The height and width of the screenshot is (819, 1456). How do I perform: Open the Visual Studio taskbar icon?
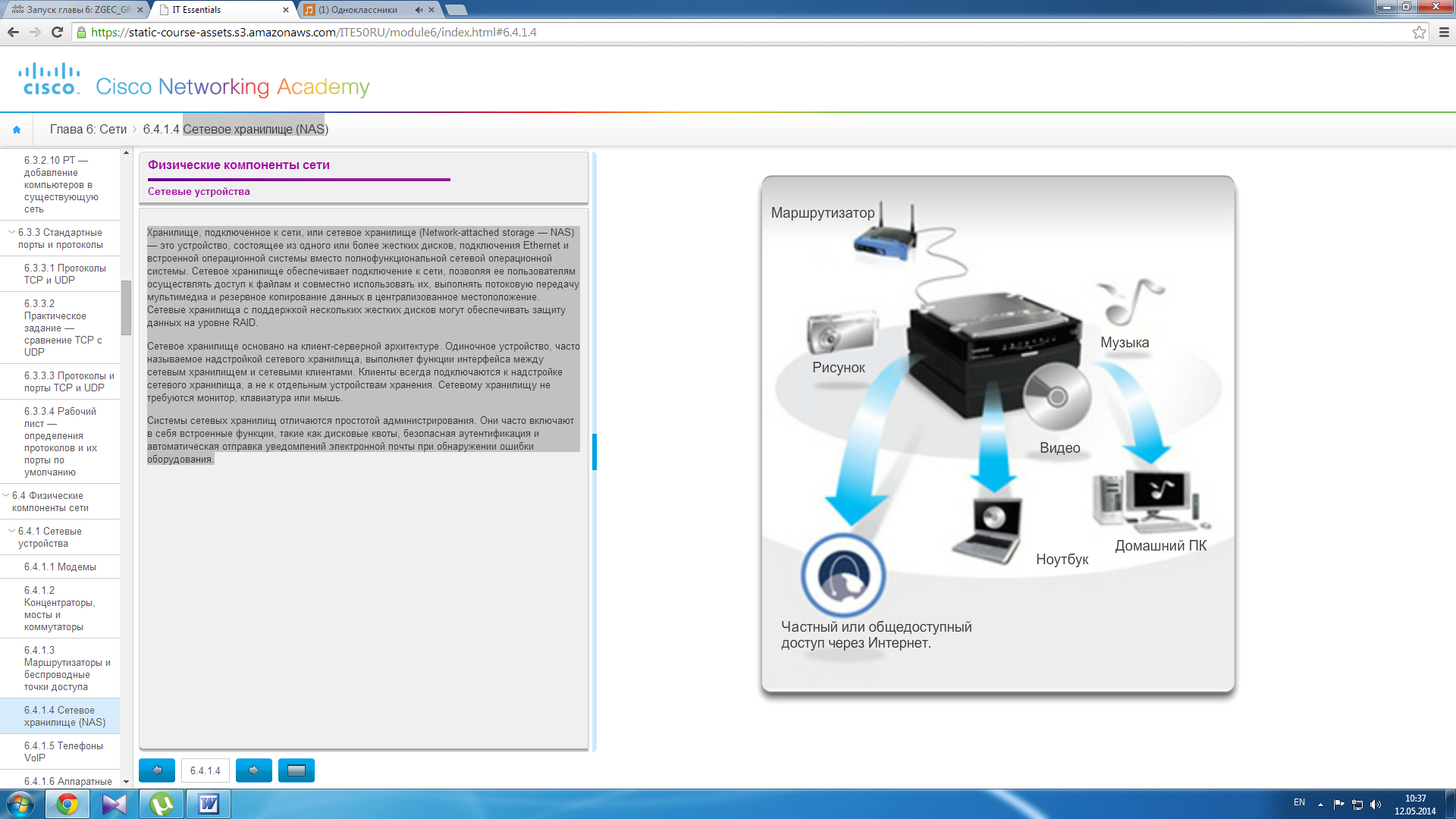(115, 804)
